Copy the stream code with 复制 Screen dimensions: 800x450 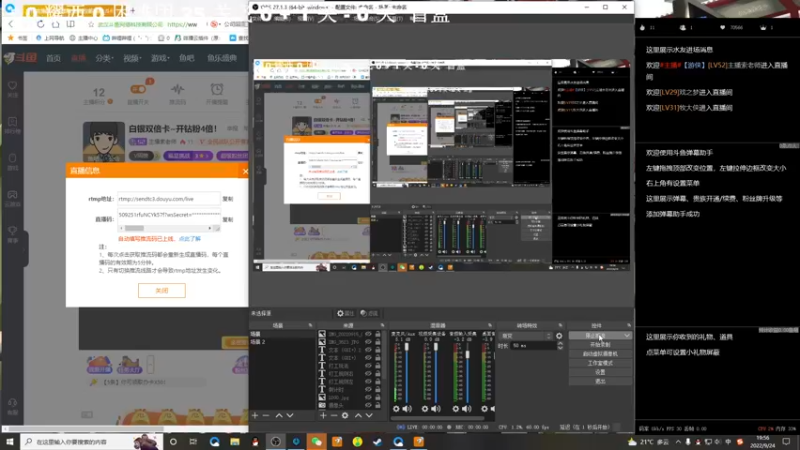[x=228, y=219]
